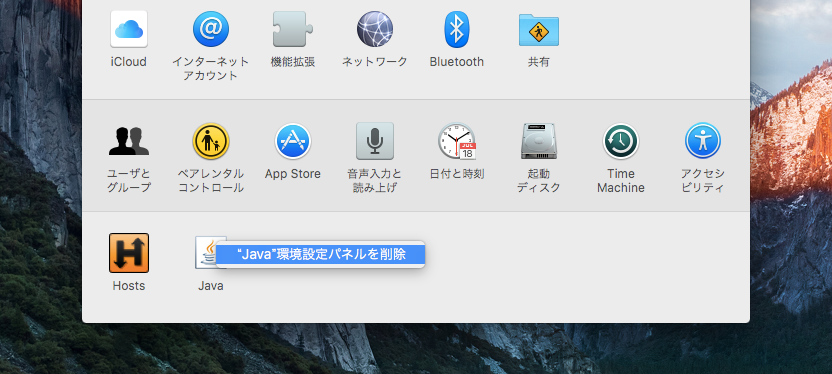Open the iCloud preferences pane
Viewport: 832px width, 374px height.
tap(128, 29)
